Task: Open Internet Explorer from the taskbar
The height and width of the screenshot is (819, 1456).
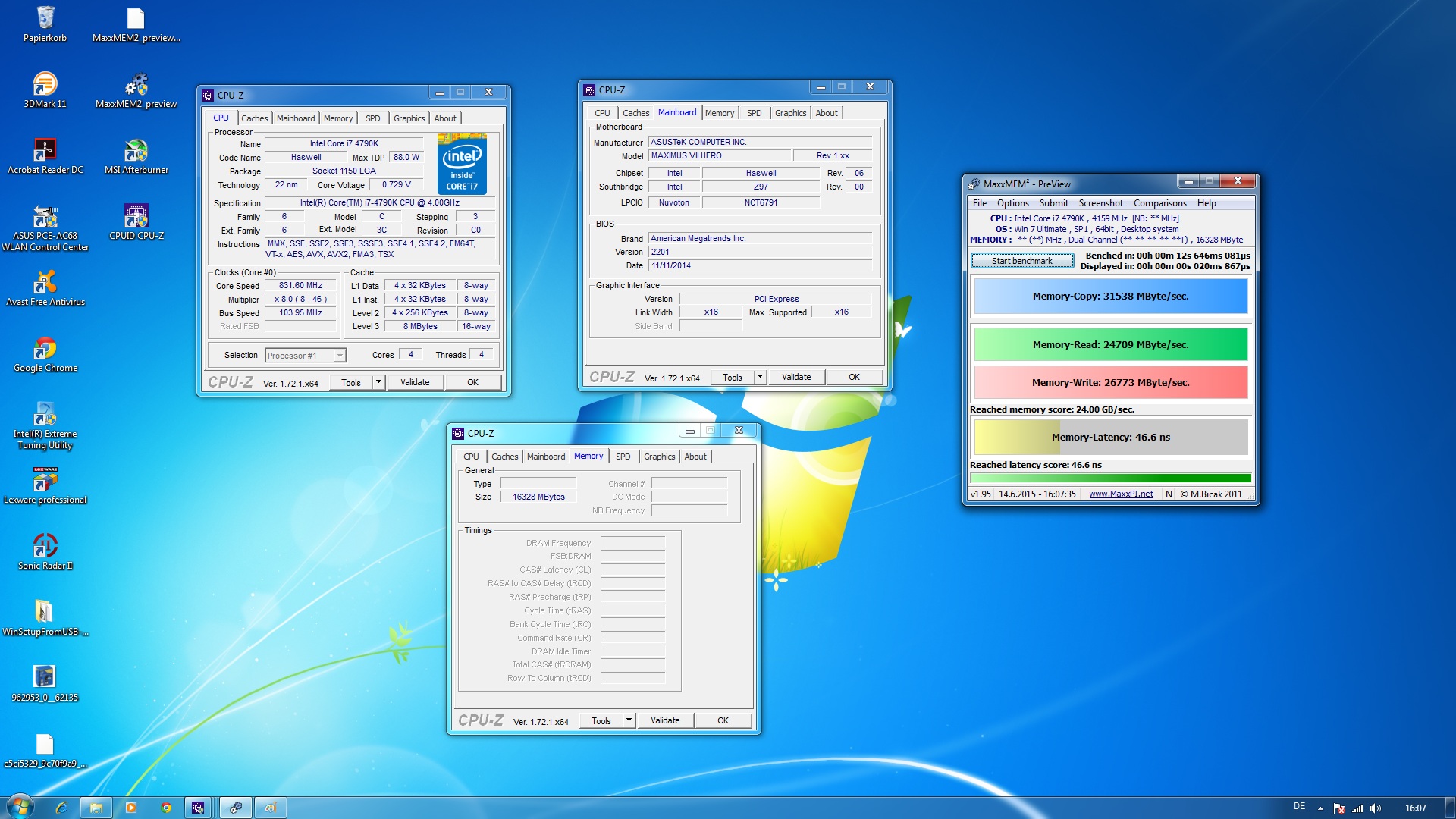Action: coord(62,808)
